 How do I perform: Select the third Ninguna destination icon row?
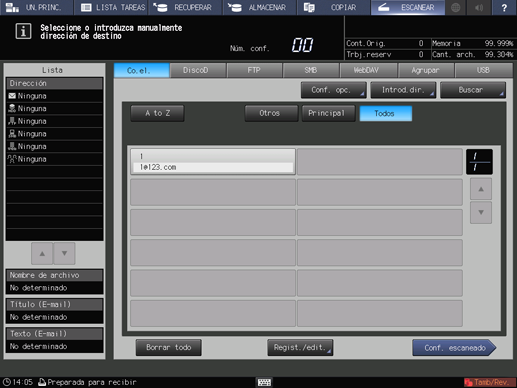(54, 121)
